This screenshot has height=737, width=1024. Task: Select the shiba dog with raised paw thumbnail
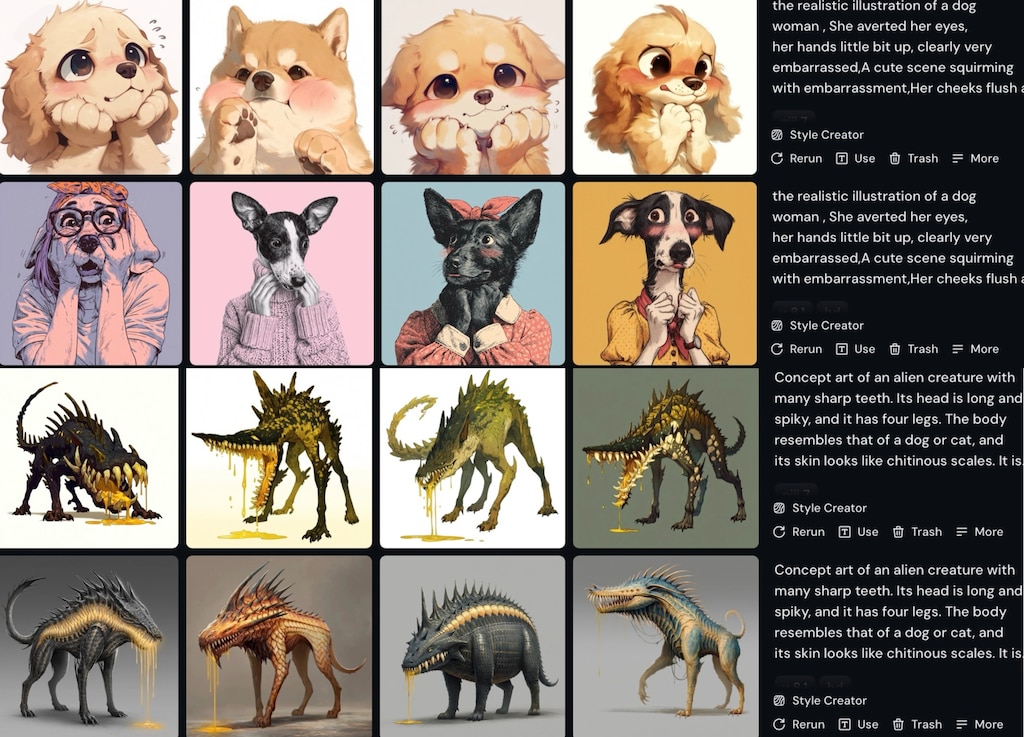[281, 87]
